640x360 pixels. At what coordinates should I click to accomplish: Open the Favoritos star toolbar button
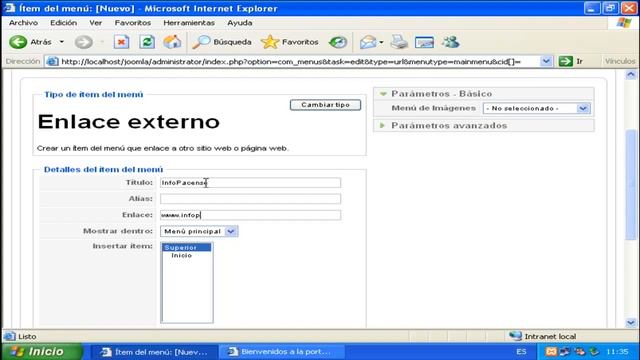[x=290, y=42]
